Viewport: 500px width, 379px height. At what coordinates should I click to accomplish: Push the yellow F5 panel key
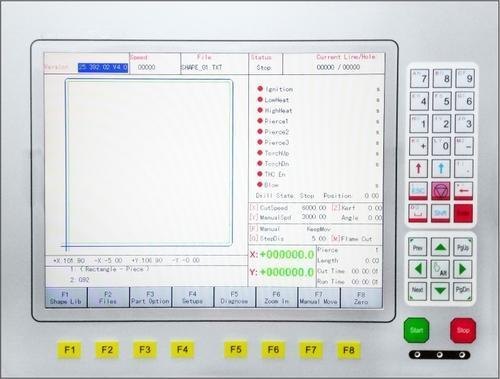tap(236, 350)
